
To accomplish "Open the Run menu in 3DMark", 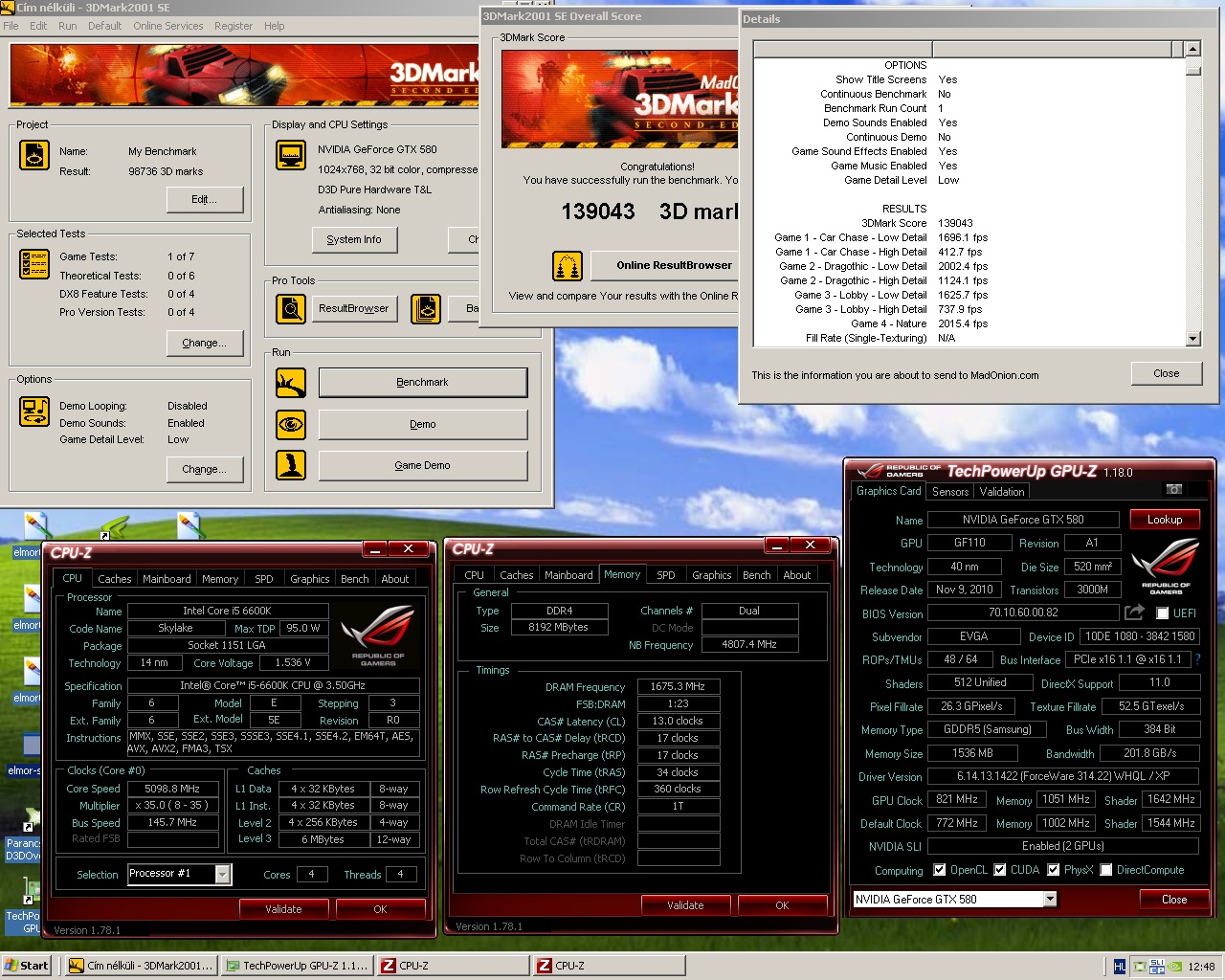I will pyautogui.click(x=67, y=26).
